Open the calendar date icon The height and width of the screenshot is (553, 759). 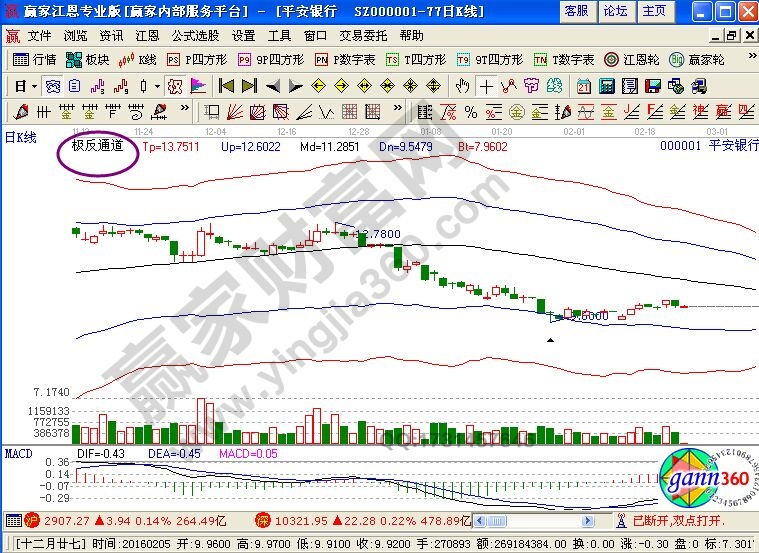pos(584,86)
